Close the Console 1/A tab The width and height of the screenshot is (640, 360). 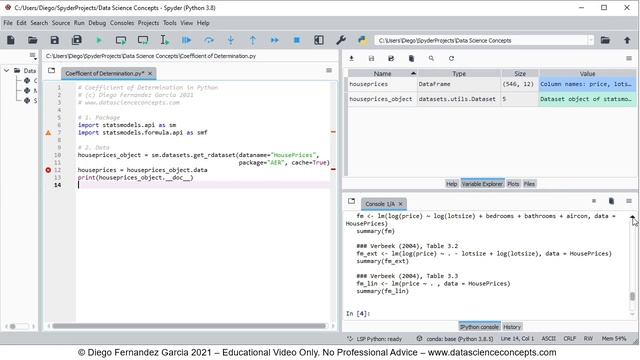click(x=400, y=204)
